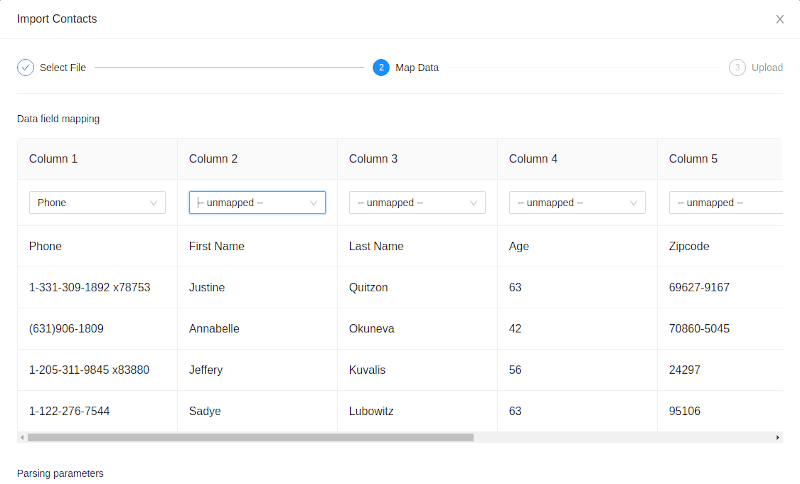Image resolution: width=800 pixels, height=484 pixels.
Task: Click the last name 'Lubowitz'
Action: 371,411
